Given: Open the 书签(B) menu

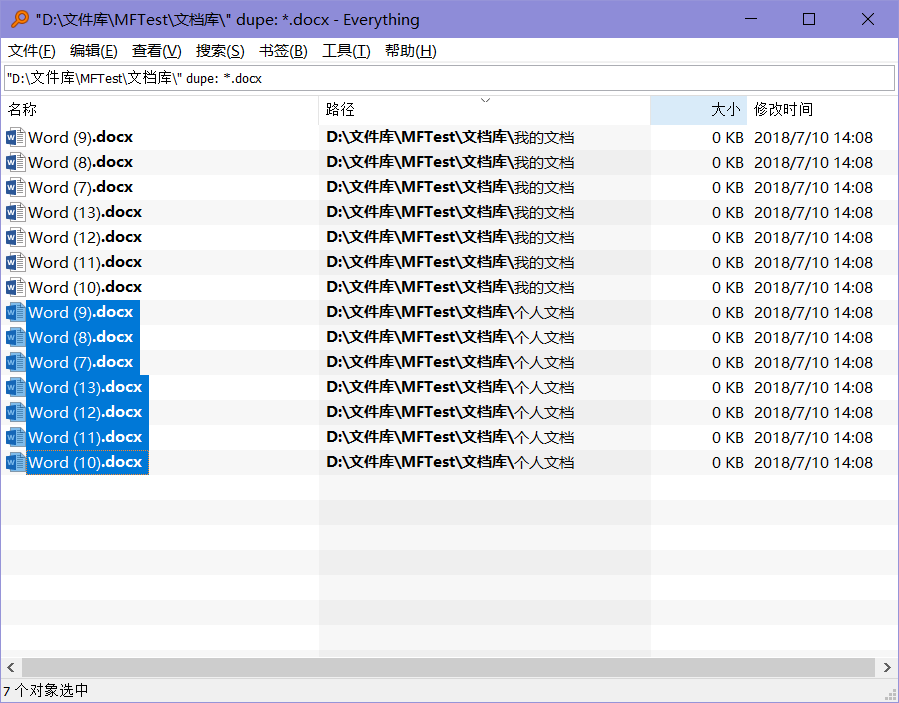Looking at the screenshot, I should coord(283,51).
